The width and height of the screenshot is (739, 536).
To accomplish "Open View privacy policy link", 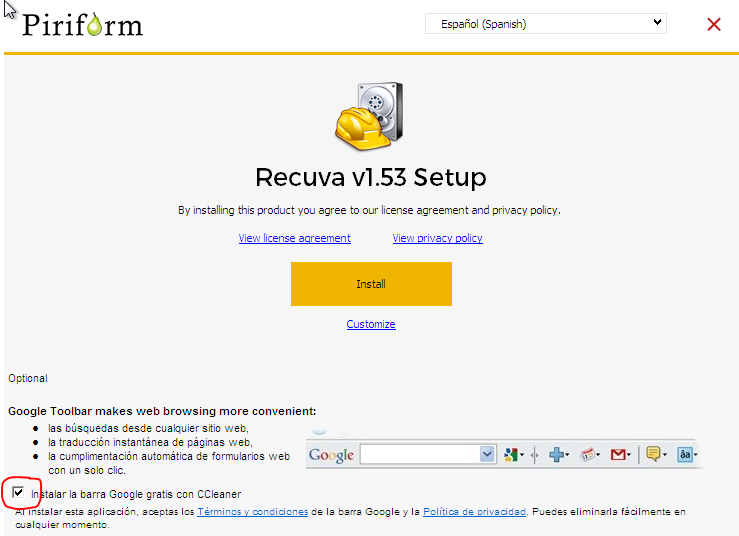I will tap(437, 238).
